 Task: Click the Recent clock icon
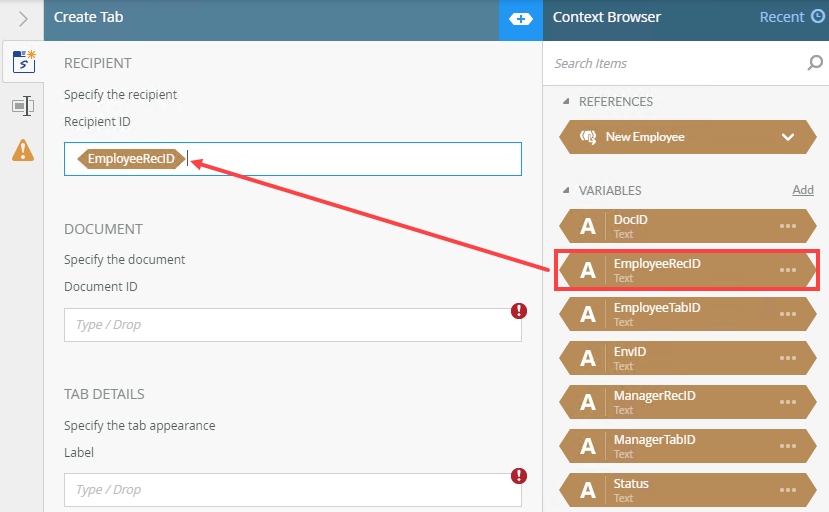point(818,17)
